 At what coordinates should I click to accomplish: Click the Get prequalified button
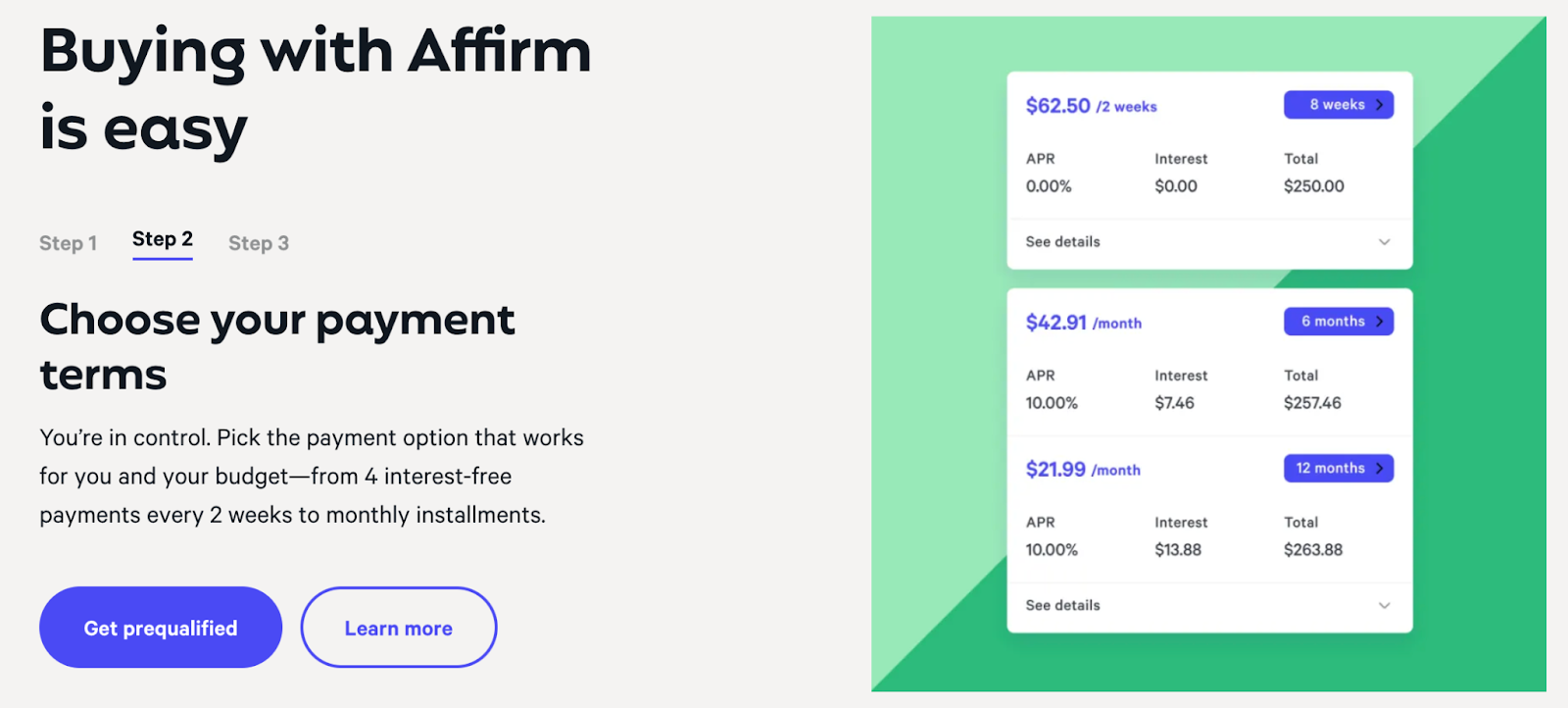coord(161,628)
